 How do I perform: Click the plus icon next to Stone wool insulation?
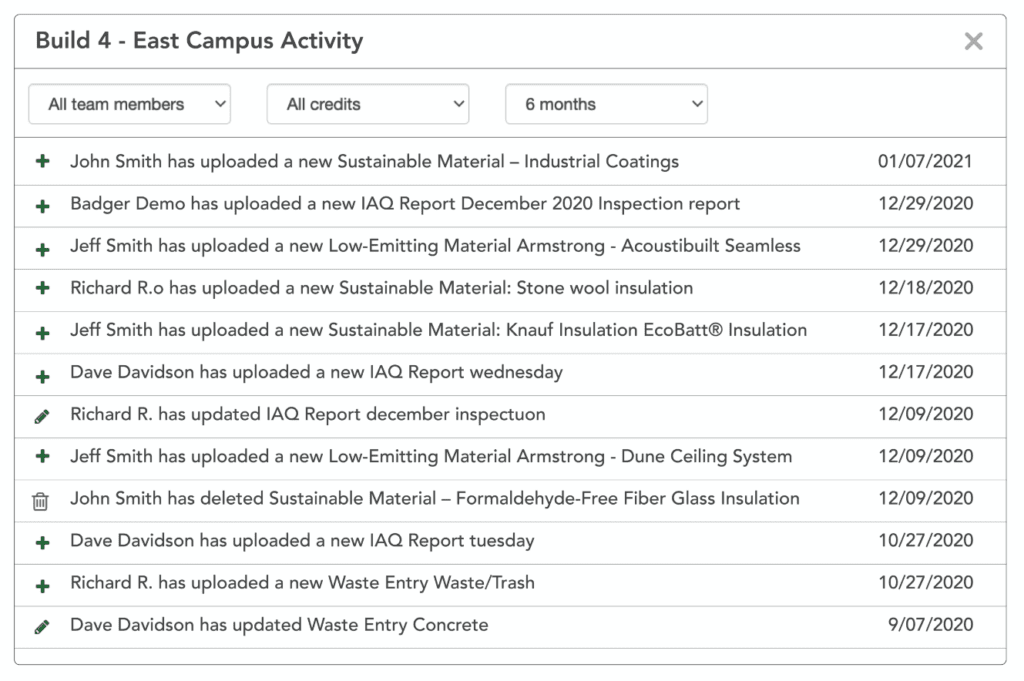[42, 288]
